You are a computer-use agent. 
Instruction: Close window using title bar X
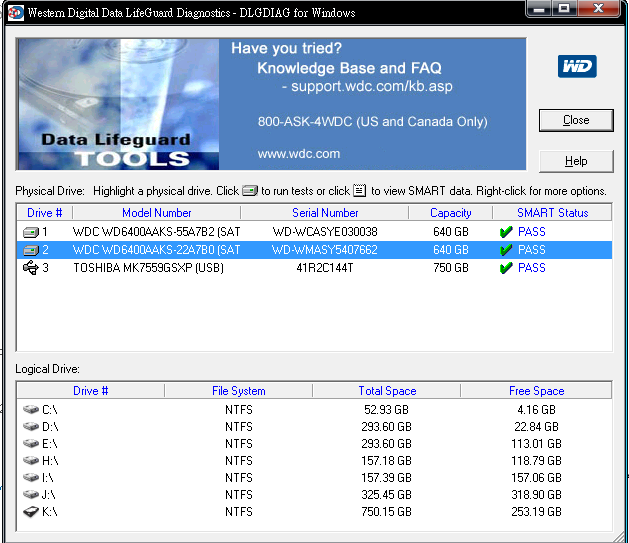pyautogui.click(x=599, y=8)
